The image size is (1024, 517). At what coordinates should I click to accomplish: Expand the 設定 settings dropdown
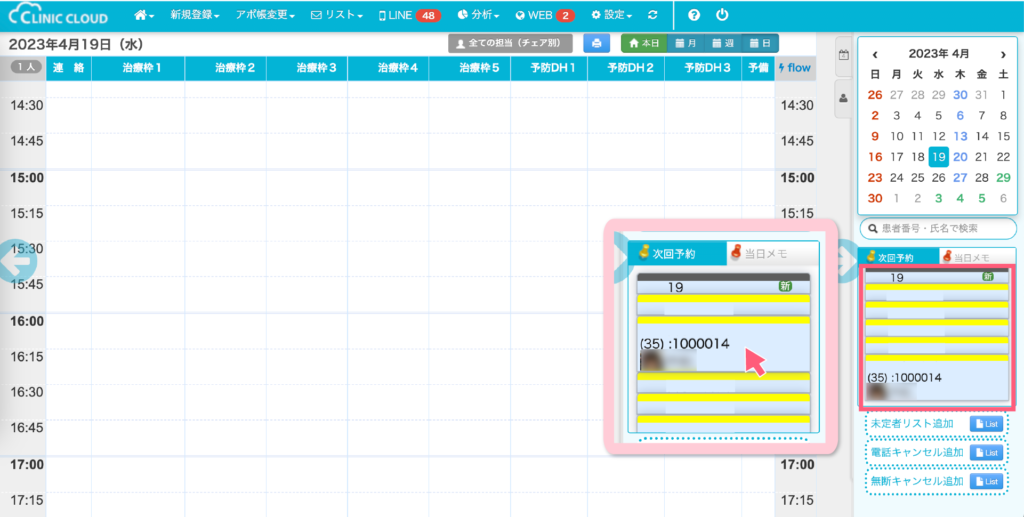click(612, 16)
